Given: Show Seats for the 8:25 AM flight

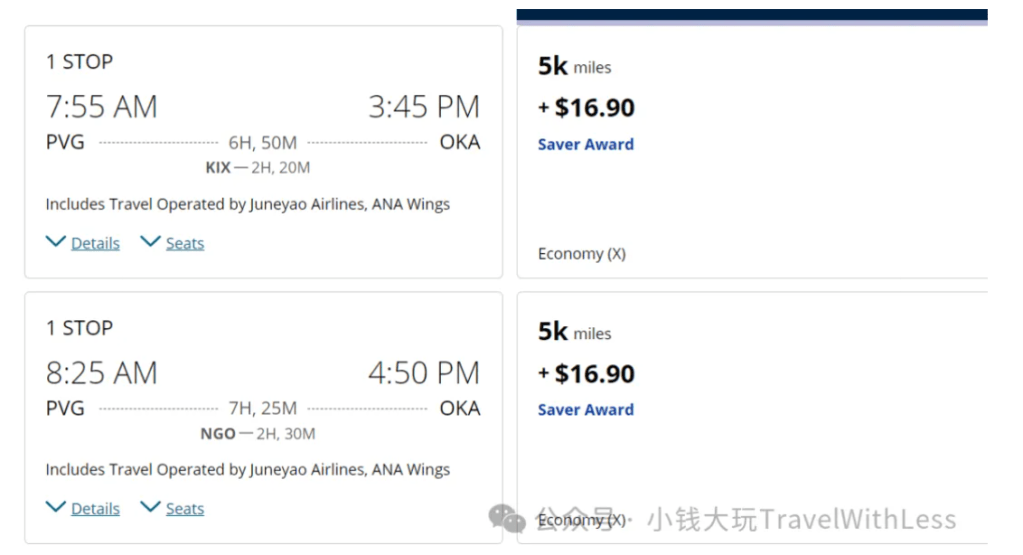Looking at the screenshot, I should 185,509.
